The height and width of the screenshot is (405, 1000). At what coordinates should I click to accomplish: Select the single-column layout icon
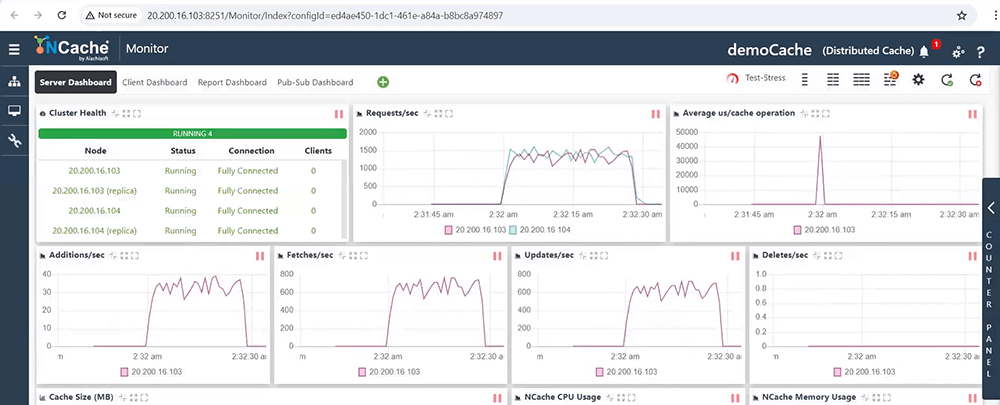[804, 79]
